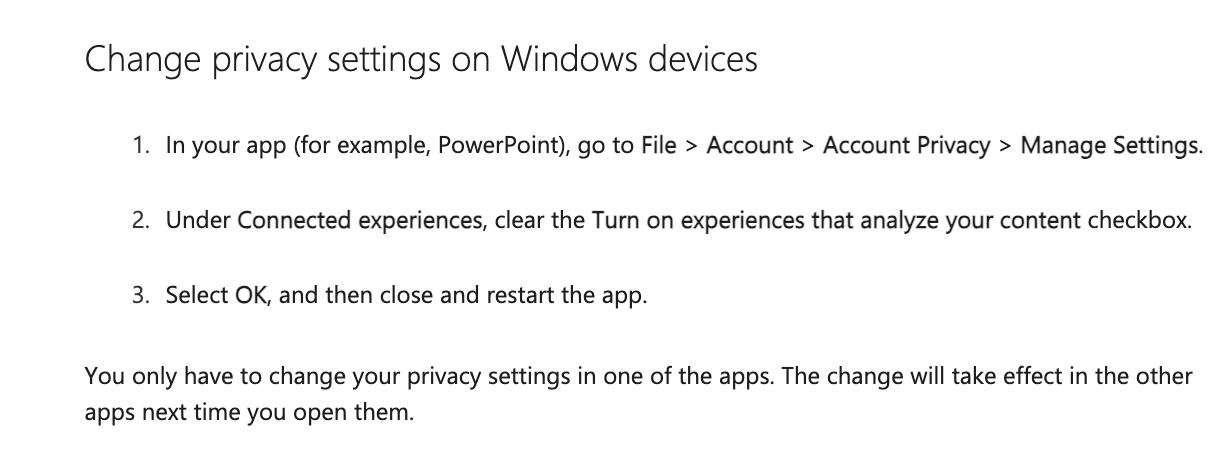The image size is (1218, 467).
Task: Click the list number "1."
Action: (x=141, y=146)
